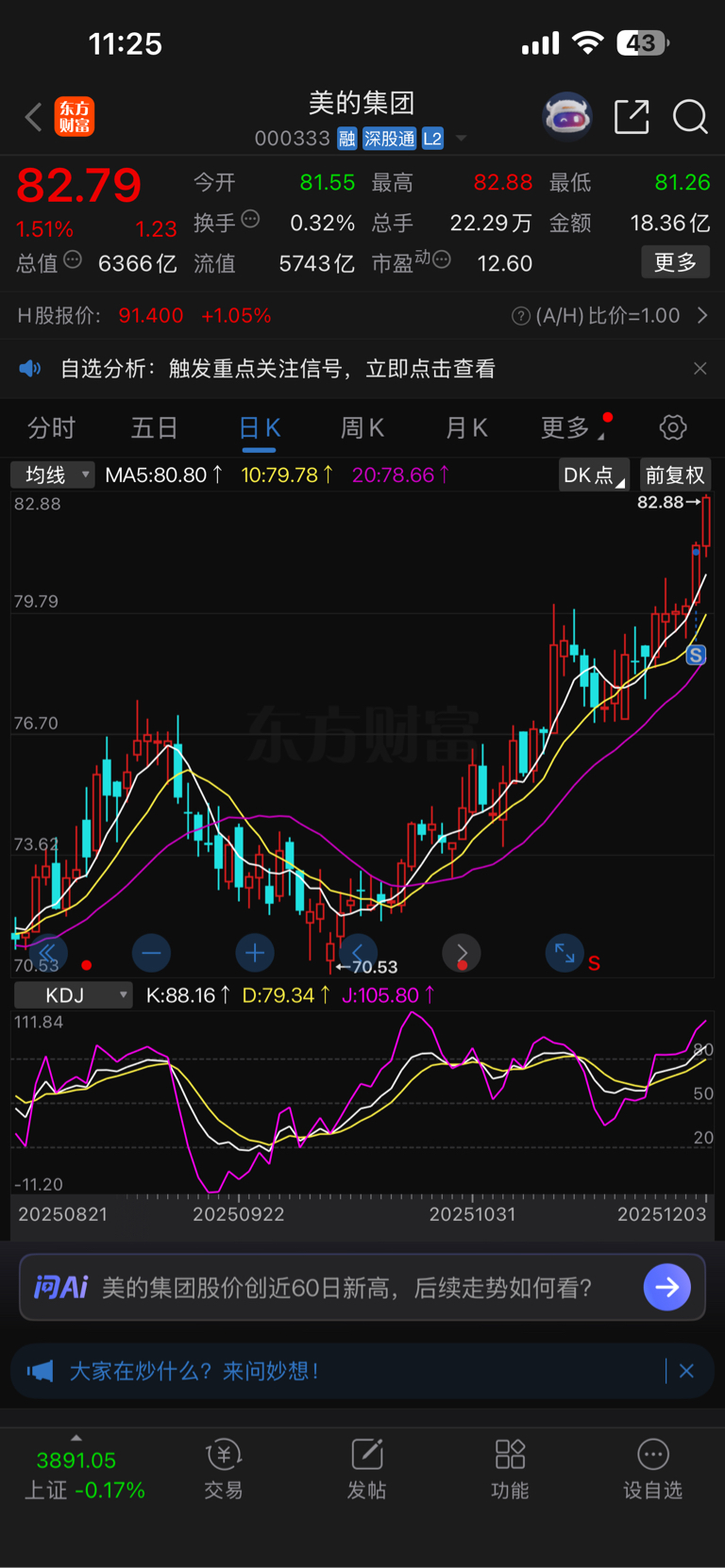Toggle the DK点 indicator

(594, 475)
